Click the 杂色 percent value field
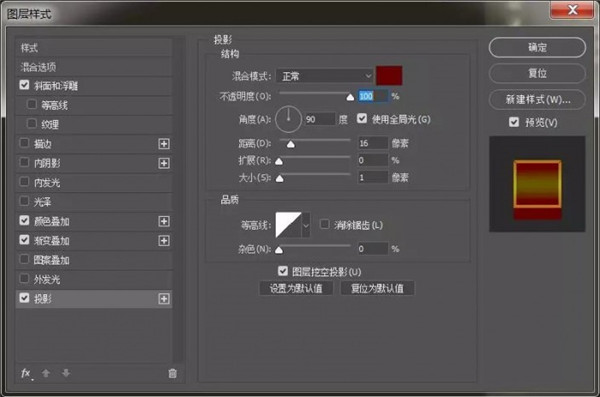Screen dimensions: 600x397 tap(373, 249)
